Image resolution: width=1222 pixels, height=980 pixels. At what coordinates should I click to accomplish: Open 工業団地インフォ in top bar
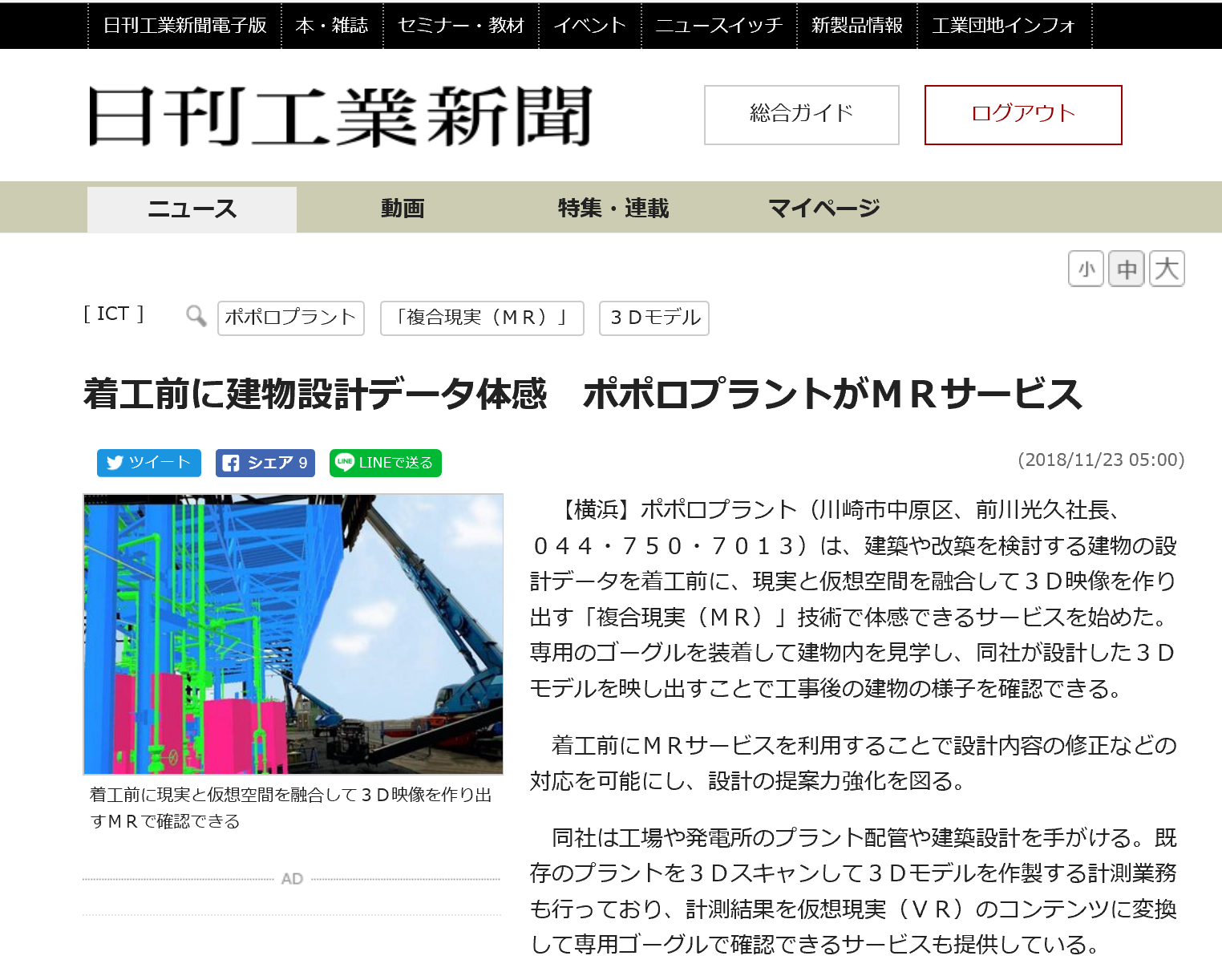pyautogui.click(x=1004, y=25)
